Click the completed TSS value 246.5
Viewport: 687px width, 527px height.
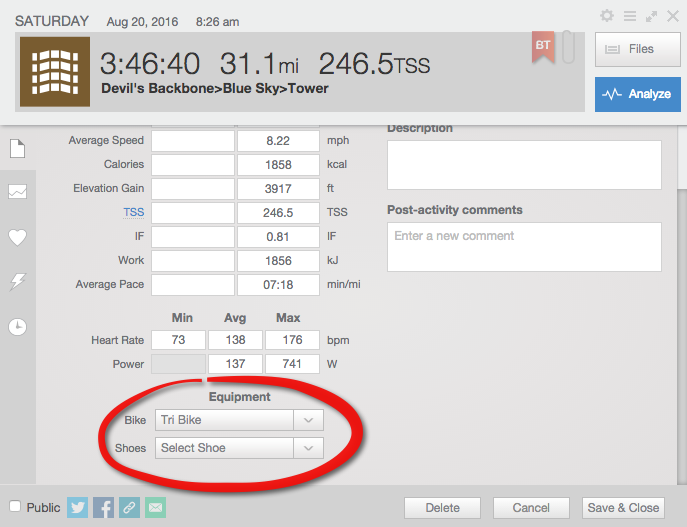pyautogui.click(x=278, y=212)
